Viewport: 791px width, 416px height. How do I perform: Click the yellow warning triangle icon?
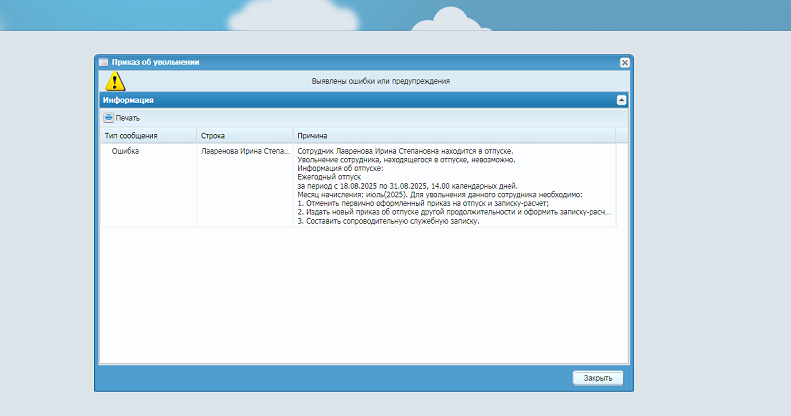point(115,81)
